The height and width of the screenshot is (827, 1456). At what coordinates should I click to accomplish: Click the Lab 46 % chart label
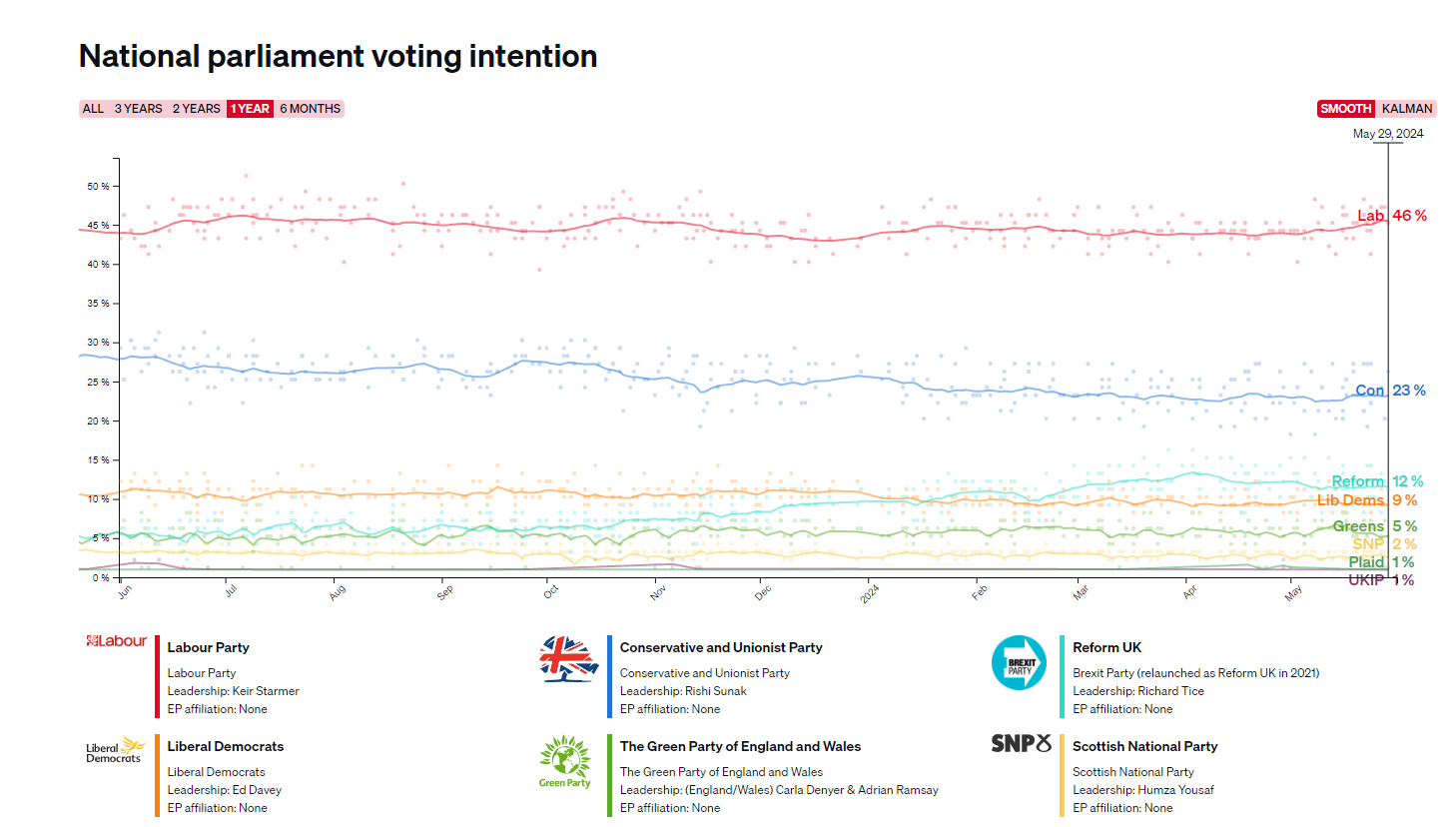(x=1391, y=216)
